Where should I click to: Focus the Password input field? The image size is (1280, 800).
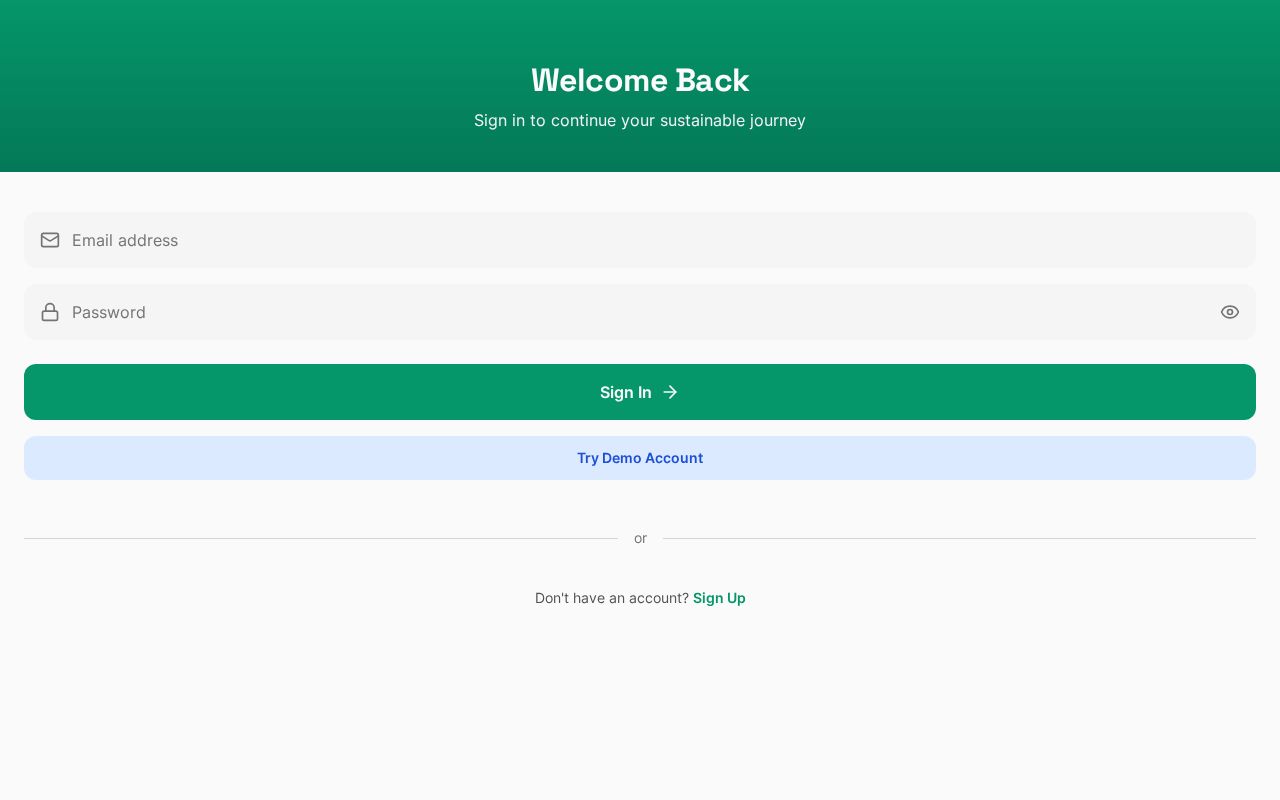coord(640,312)
